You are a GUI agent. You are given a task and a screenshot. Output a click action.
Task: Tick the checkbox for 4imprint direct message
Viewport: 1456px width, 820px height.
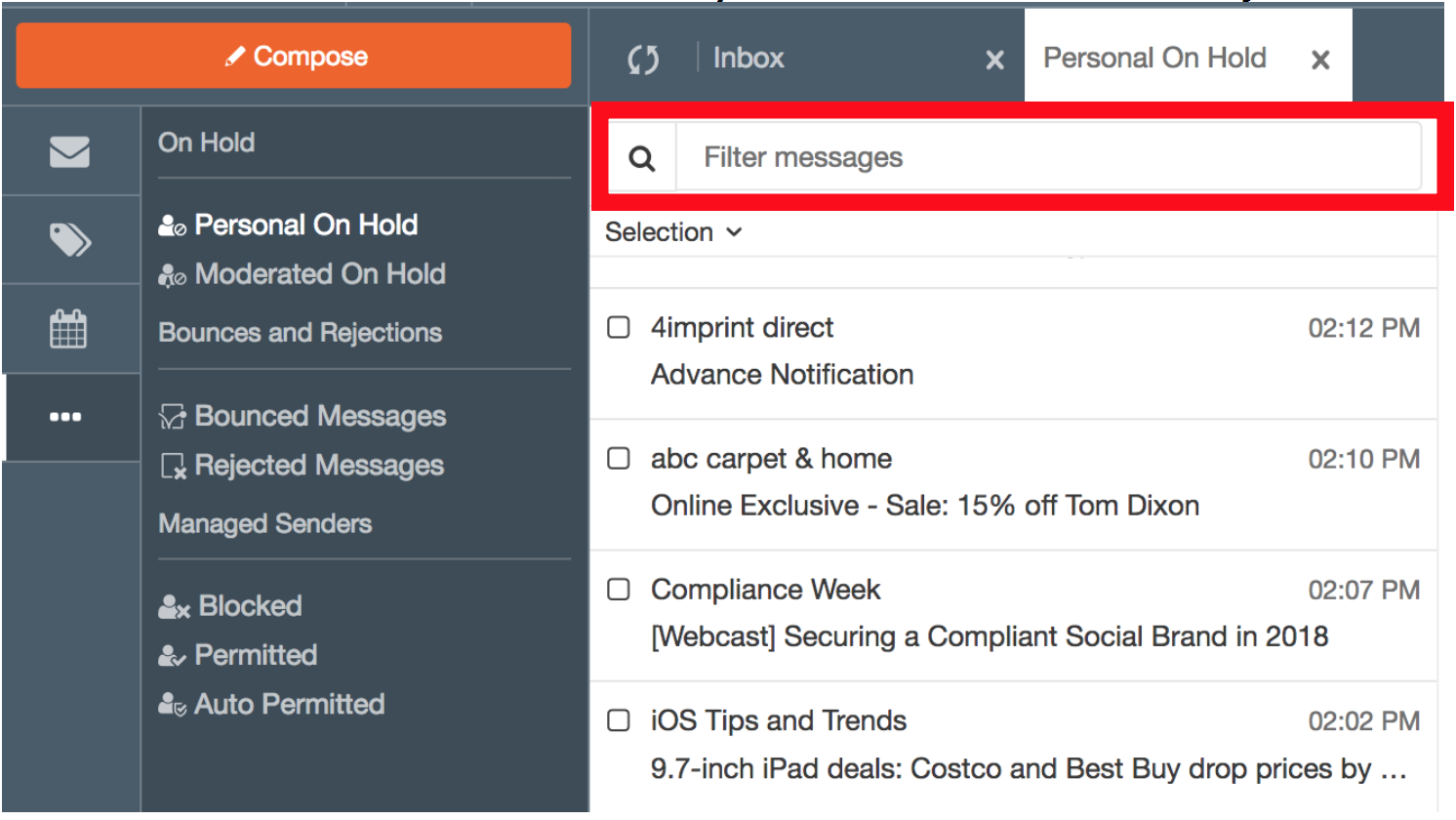click(x=619, y=327)
